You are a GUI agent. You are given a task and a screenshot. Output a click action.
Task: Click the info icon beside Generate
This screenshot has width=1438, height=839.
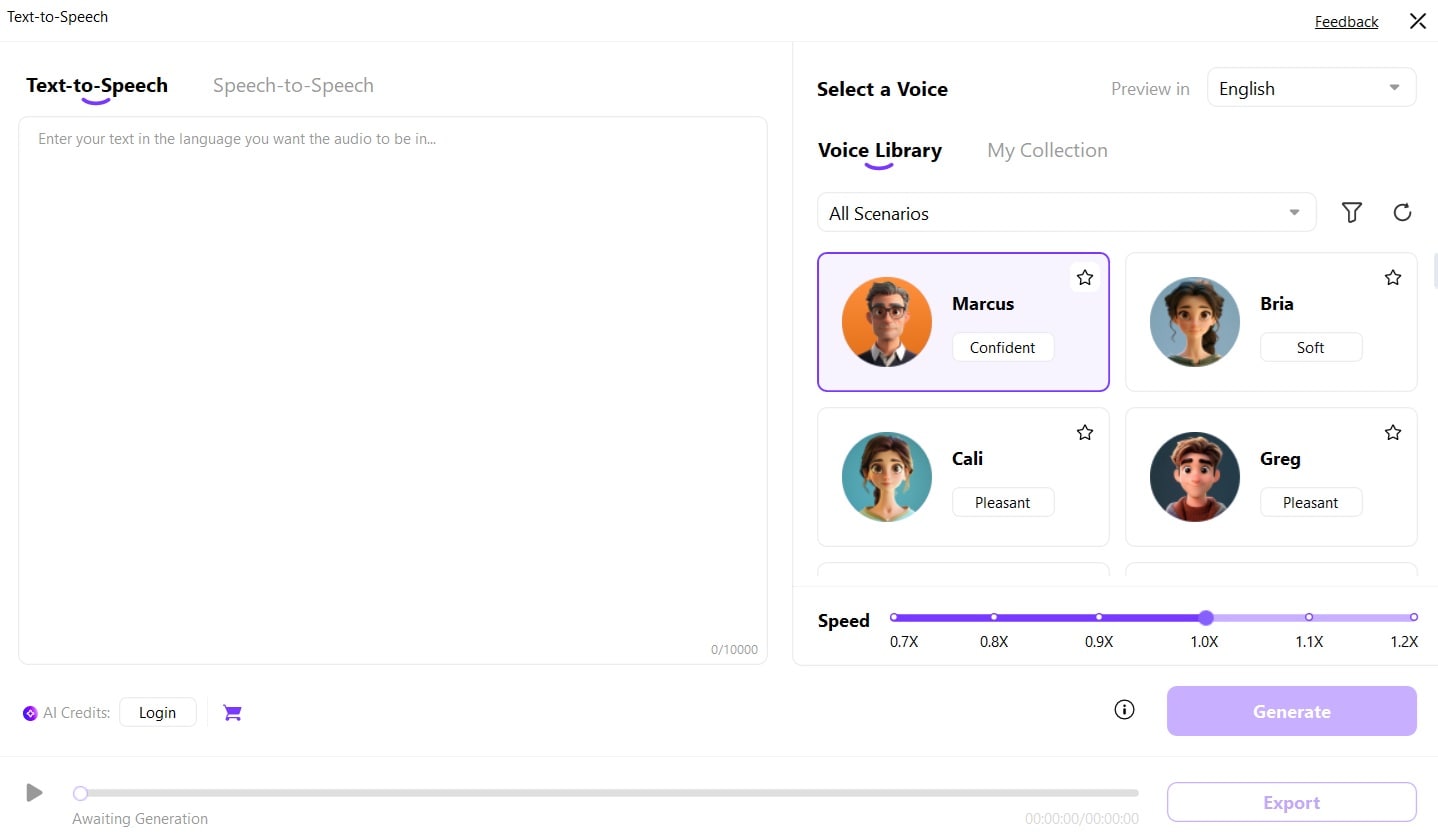coord(1124,710)
